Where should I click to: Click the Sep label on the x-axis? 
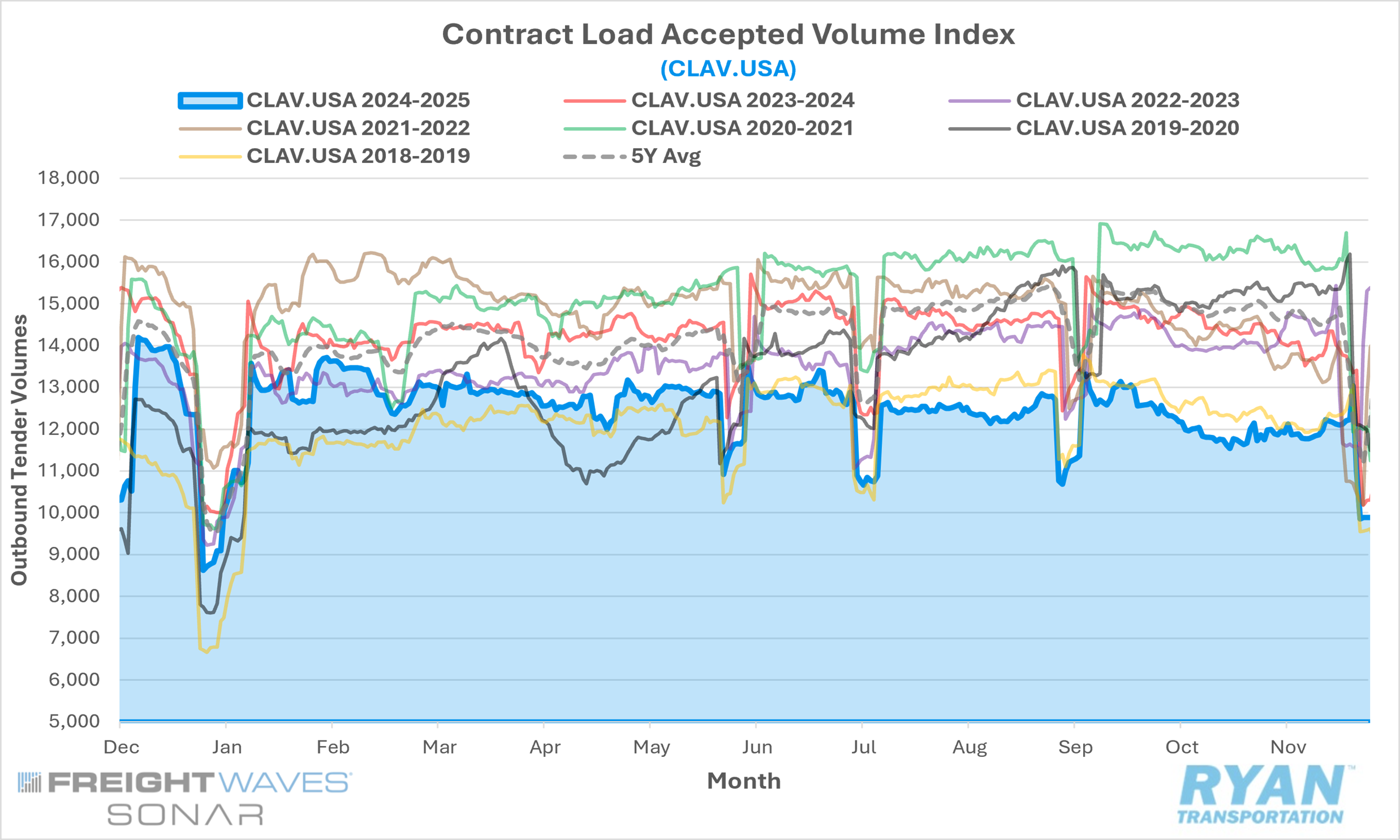1075,747
